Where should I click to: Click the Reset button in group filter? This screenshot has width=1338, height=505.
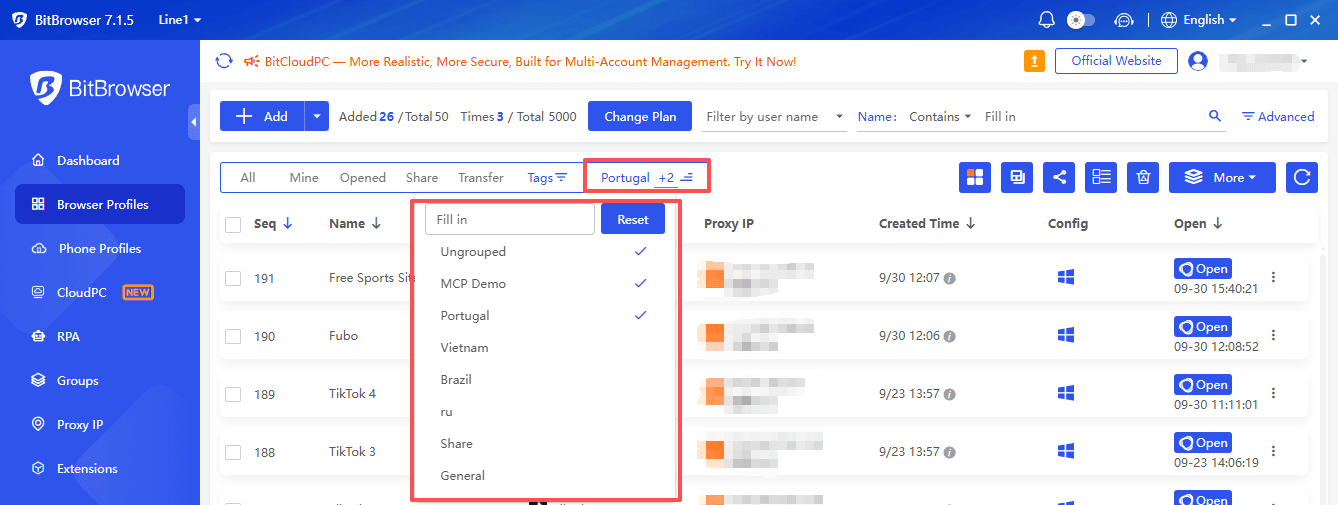tap(633, 219)
